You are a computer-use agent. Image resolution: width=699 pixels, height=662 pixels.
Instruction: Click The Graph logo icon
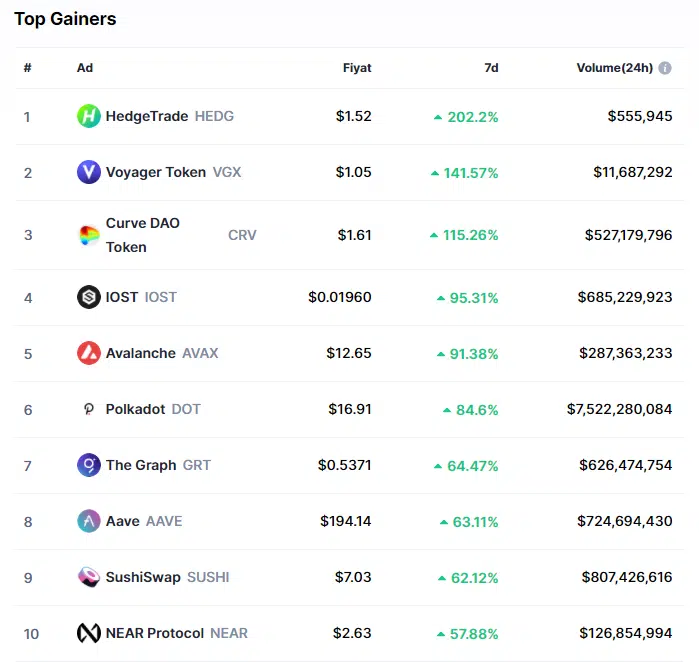point(89,465)
